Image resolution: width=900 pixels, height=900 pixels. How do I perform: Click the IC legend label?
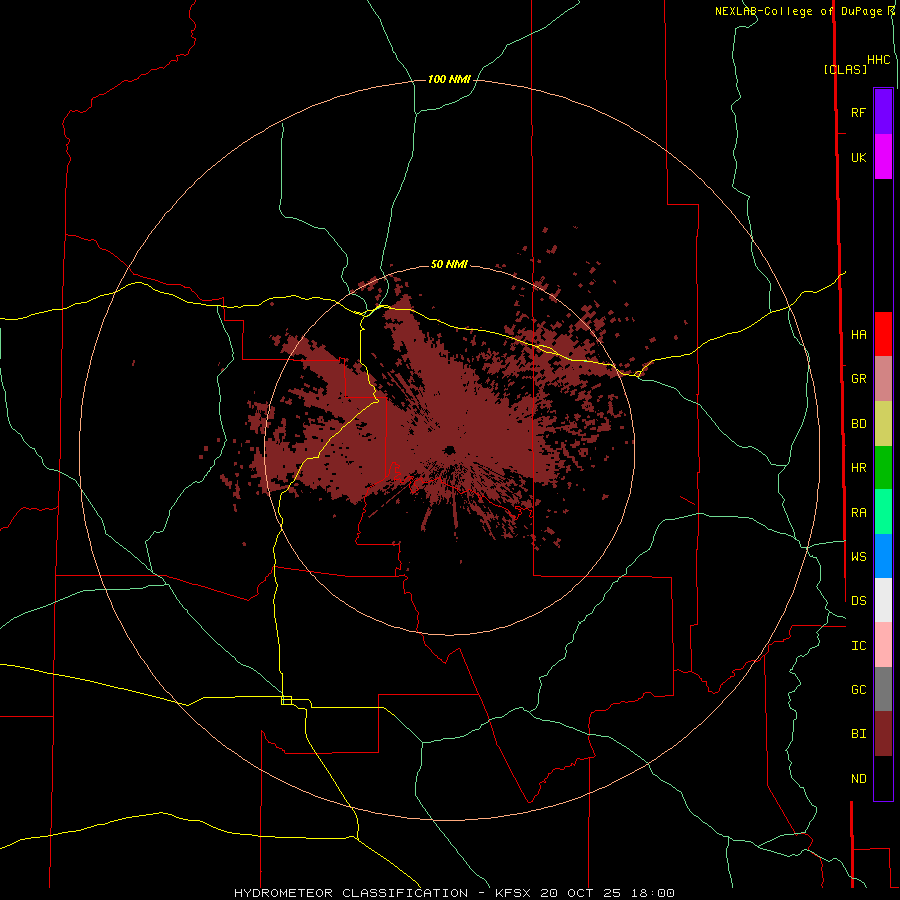click(x=858, y=646)
